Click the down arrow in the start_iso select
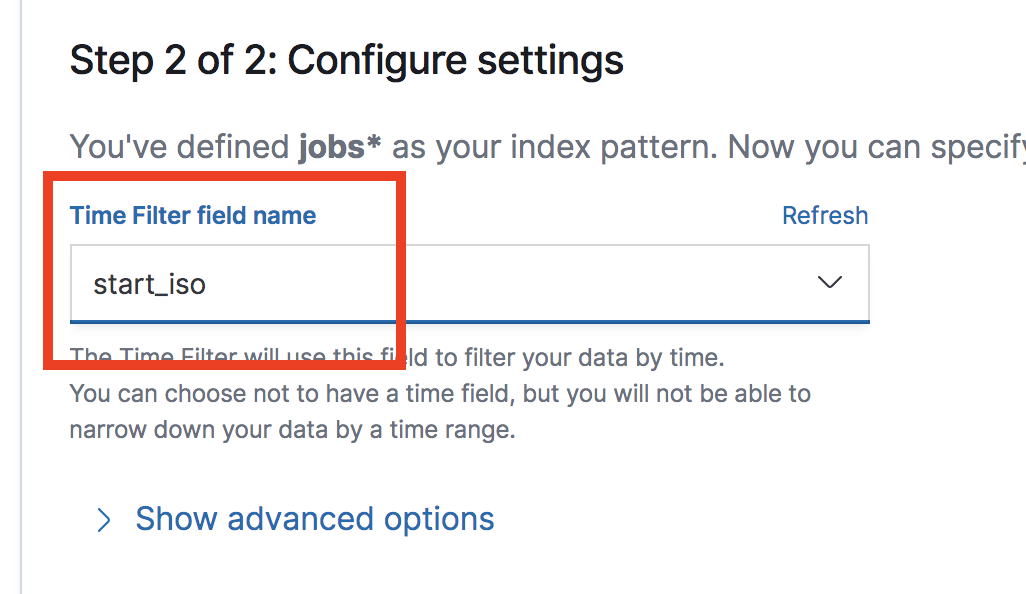1026x594 pixels. click(x=829, y=283)
